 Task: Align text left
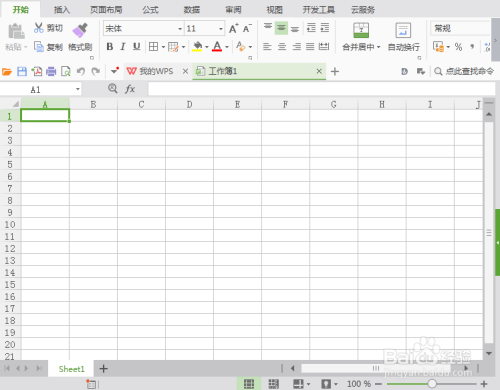(x=267, y=47)
